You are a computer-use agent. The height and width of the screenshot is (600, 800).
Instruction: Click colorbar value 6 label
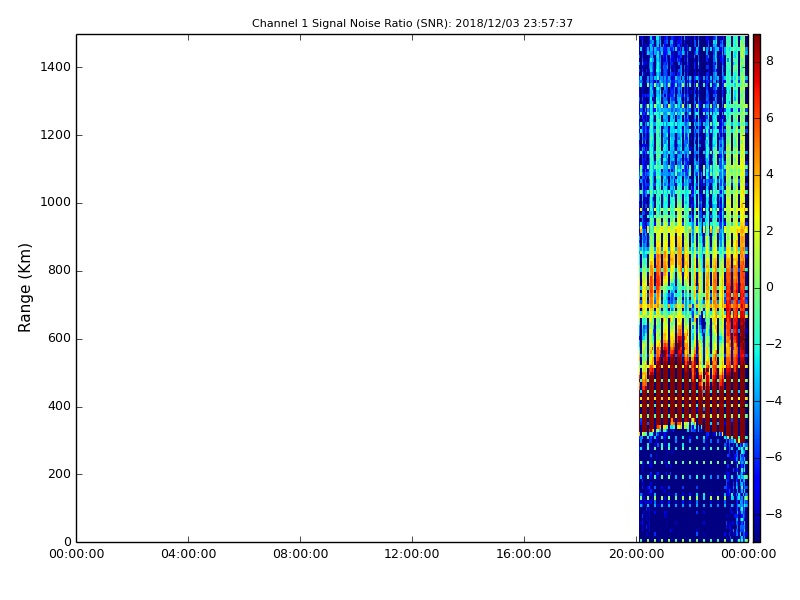point(770,118)
